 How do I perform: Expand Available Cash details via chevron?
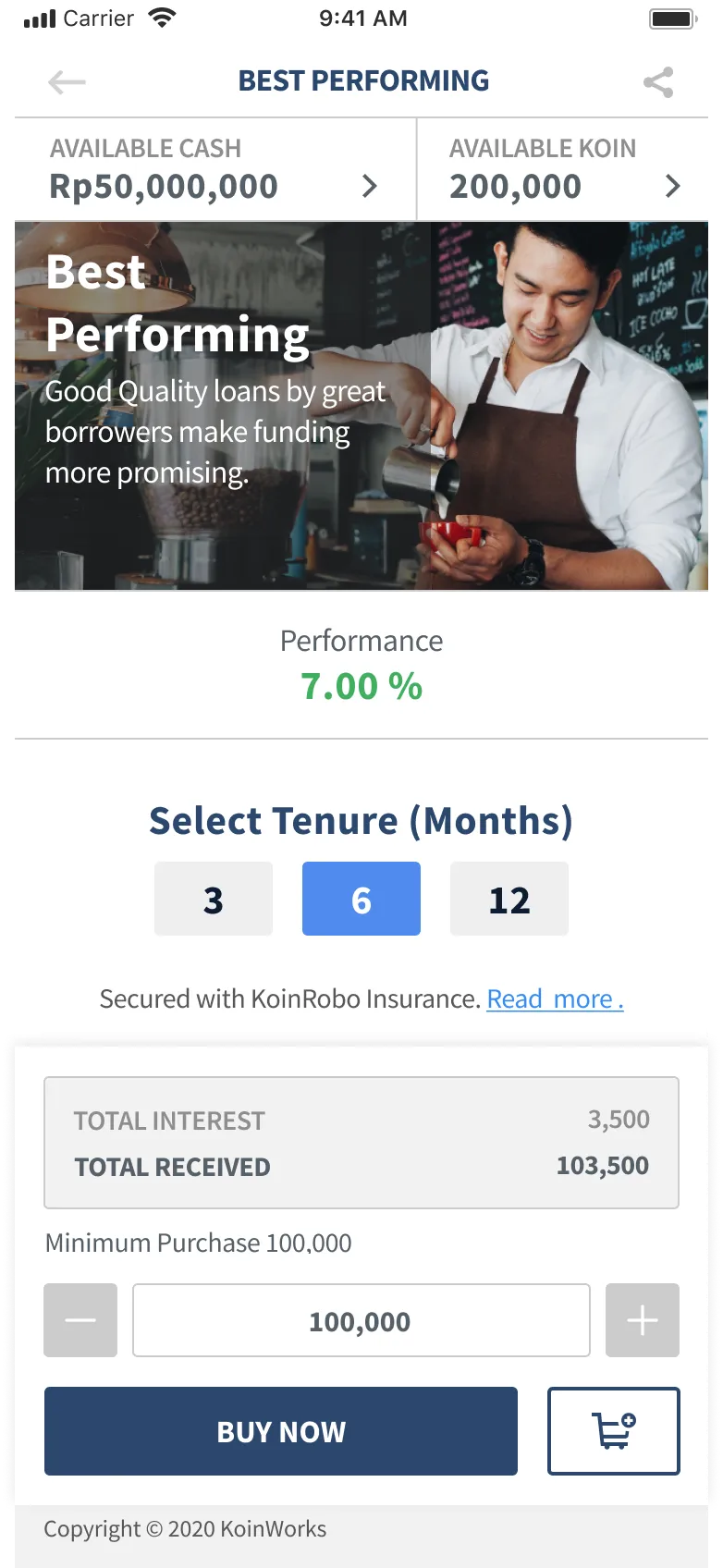pos(369,186)
